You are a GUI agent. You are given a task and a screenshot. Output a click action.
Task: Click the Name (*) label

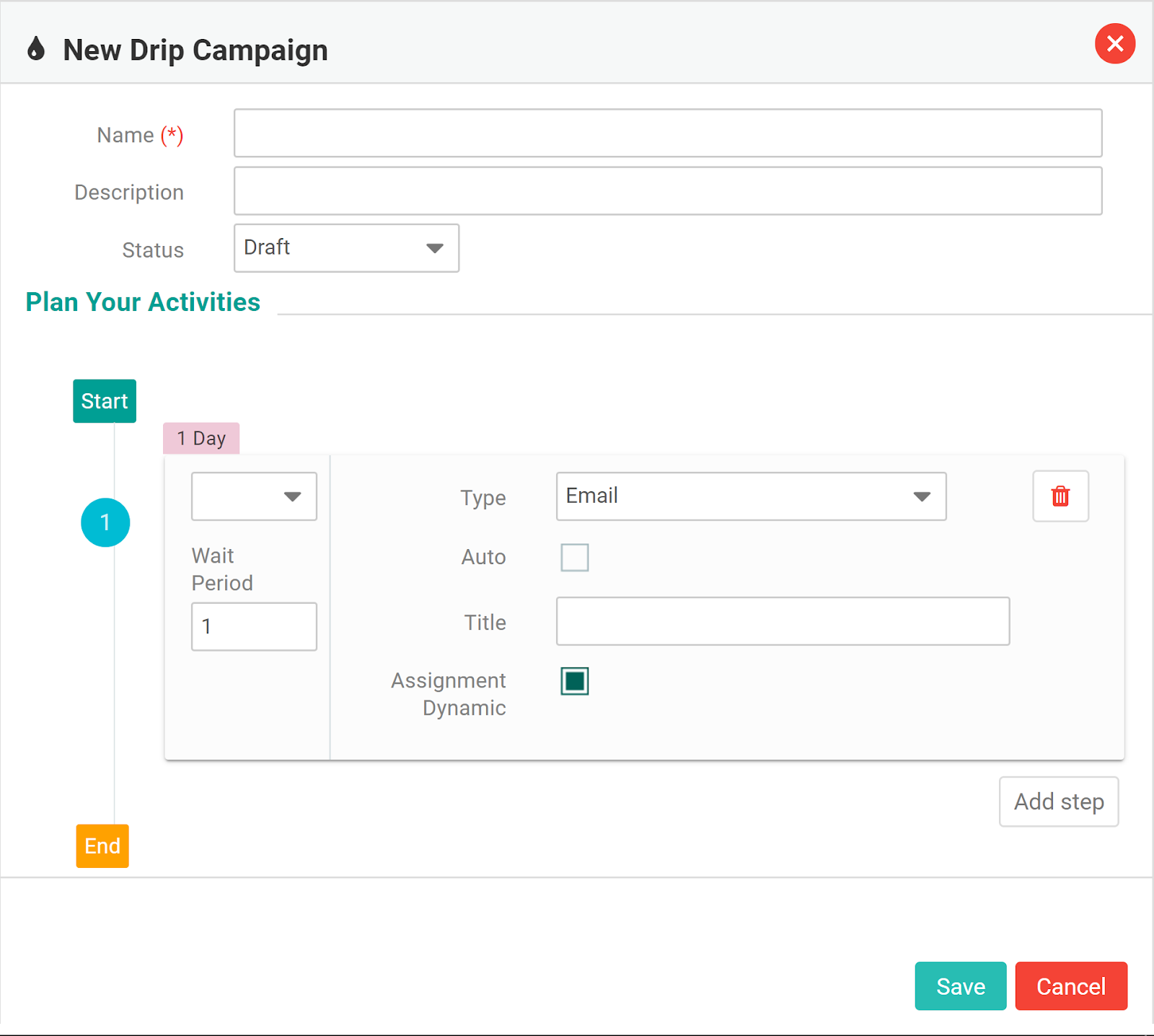[140, 135]
